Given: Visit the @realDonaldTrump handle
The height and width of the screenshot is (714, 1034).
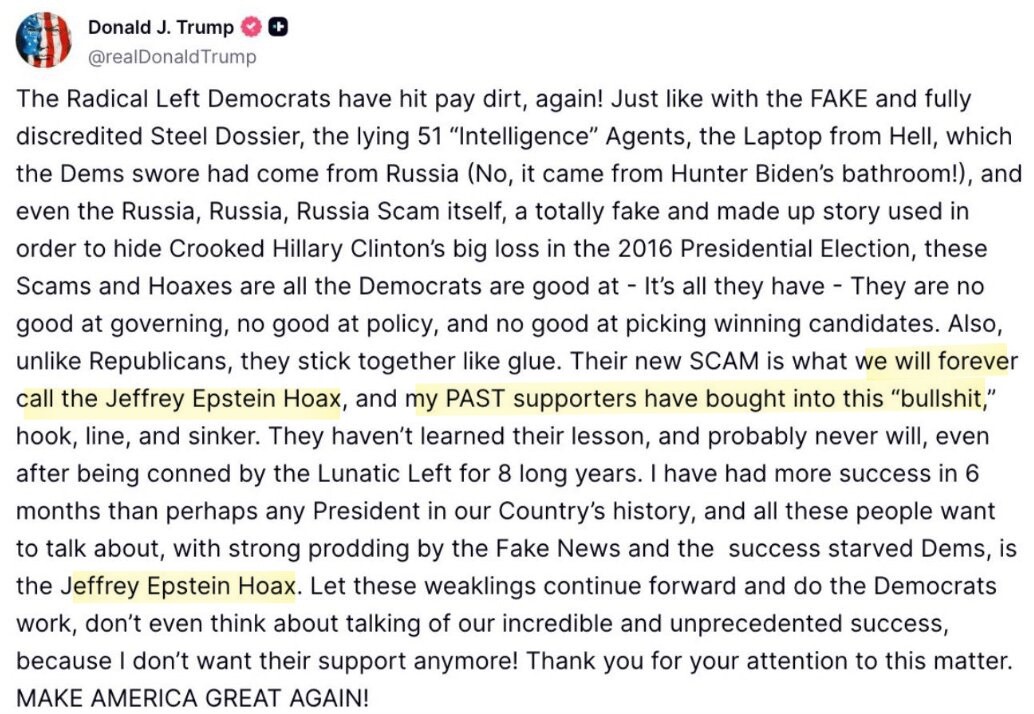Looking at the screenshot, I should 172,57.
